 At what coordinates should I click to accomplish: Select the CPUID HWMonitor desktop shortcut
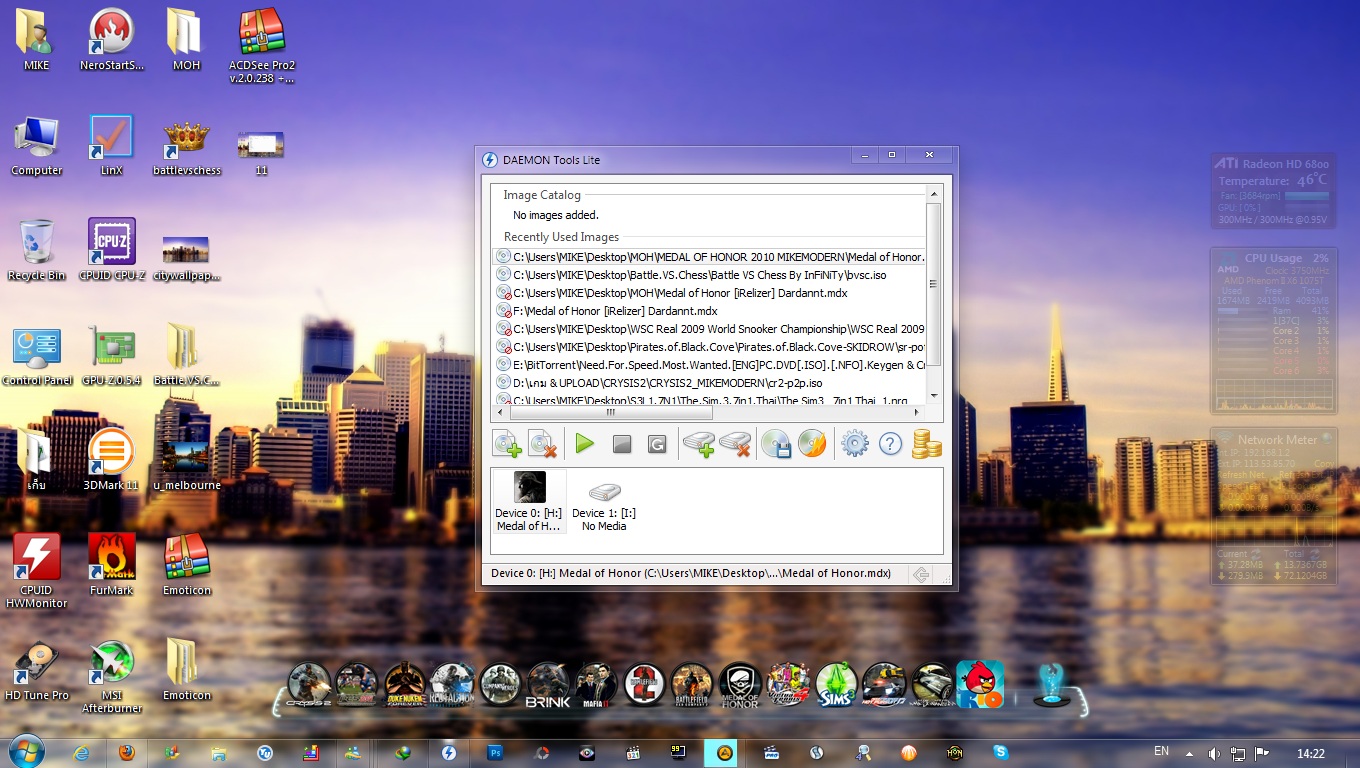[x=37, y=570]
